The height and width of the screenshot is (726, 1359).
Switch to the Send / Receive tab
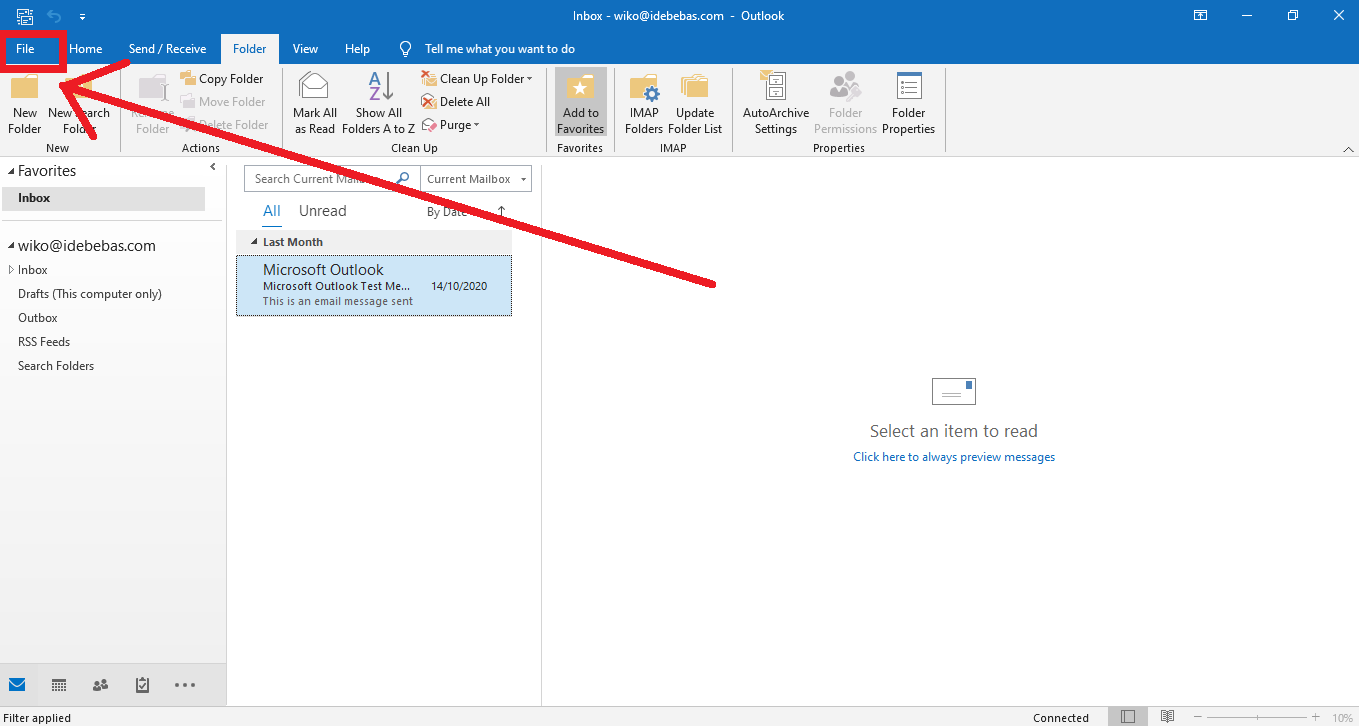coord(167,48)
